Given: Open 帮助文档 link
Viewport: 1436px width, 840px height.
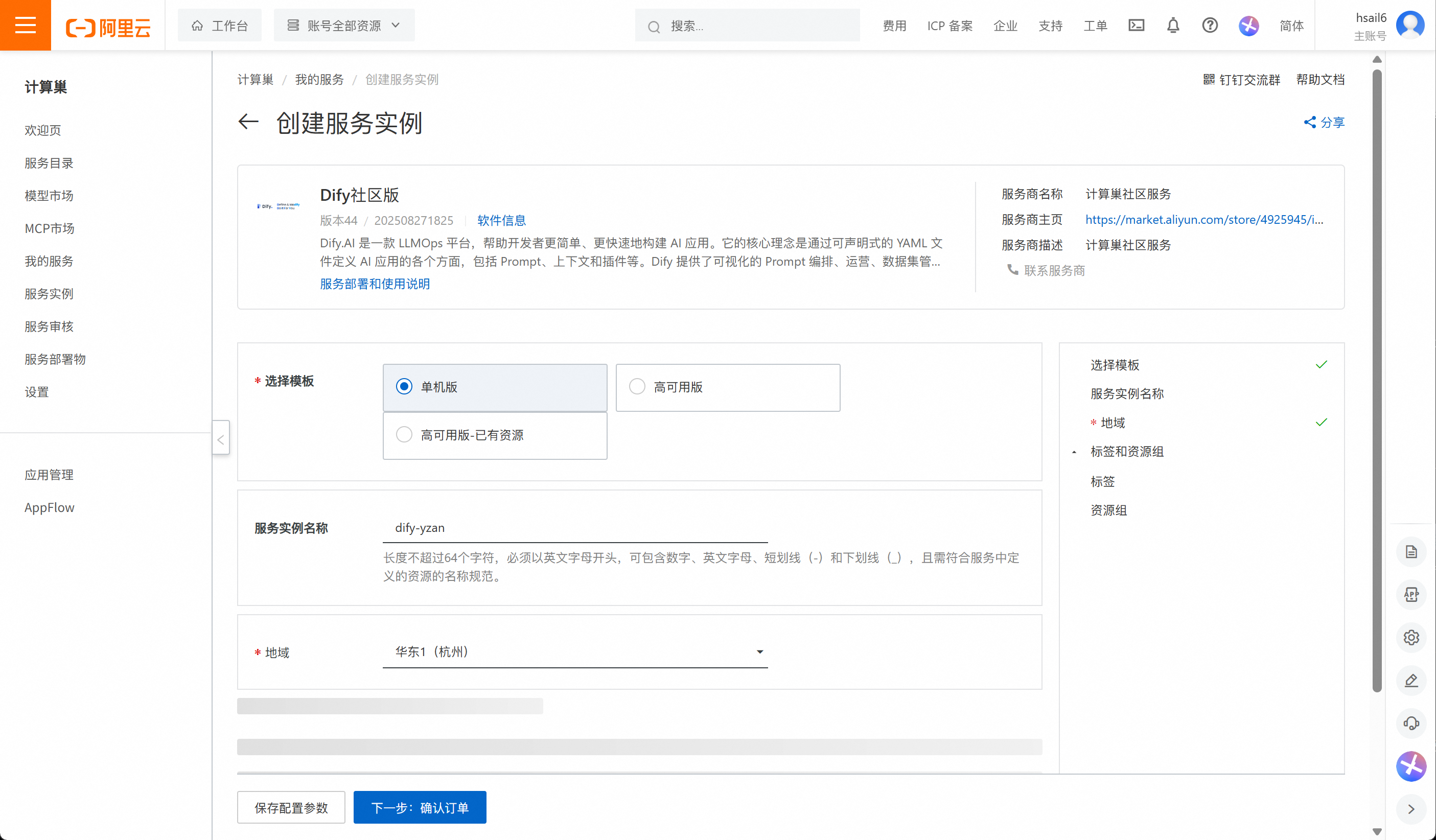Looking at the screenshot, I should coord(1321,79).
